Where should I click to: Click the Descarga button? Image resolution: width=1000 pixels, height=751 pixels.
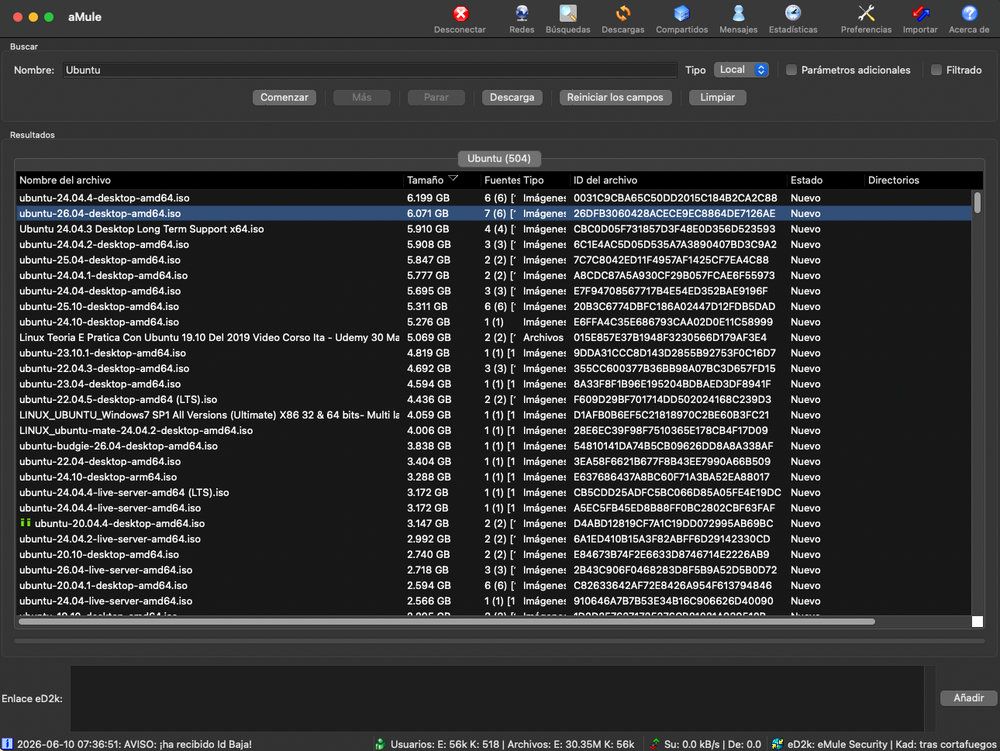pyautogui.click(x=511, y=98)
